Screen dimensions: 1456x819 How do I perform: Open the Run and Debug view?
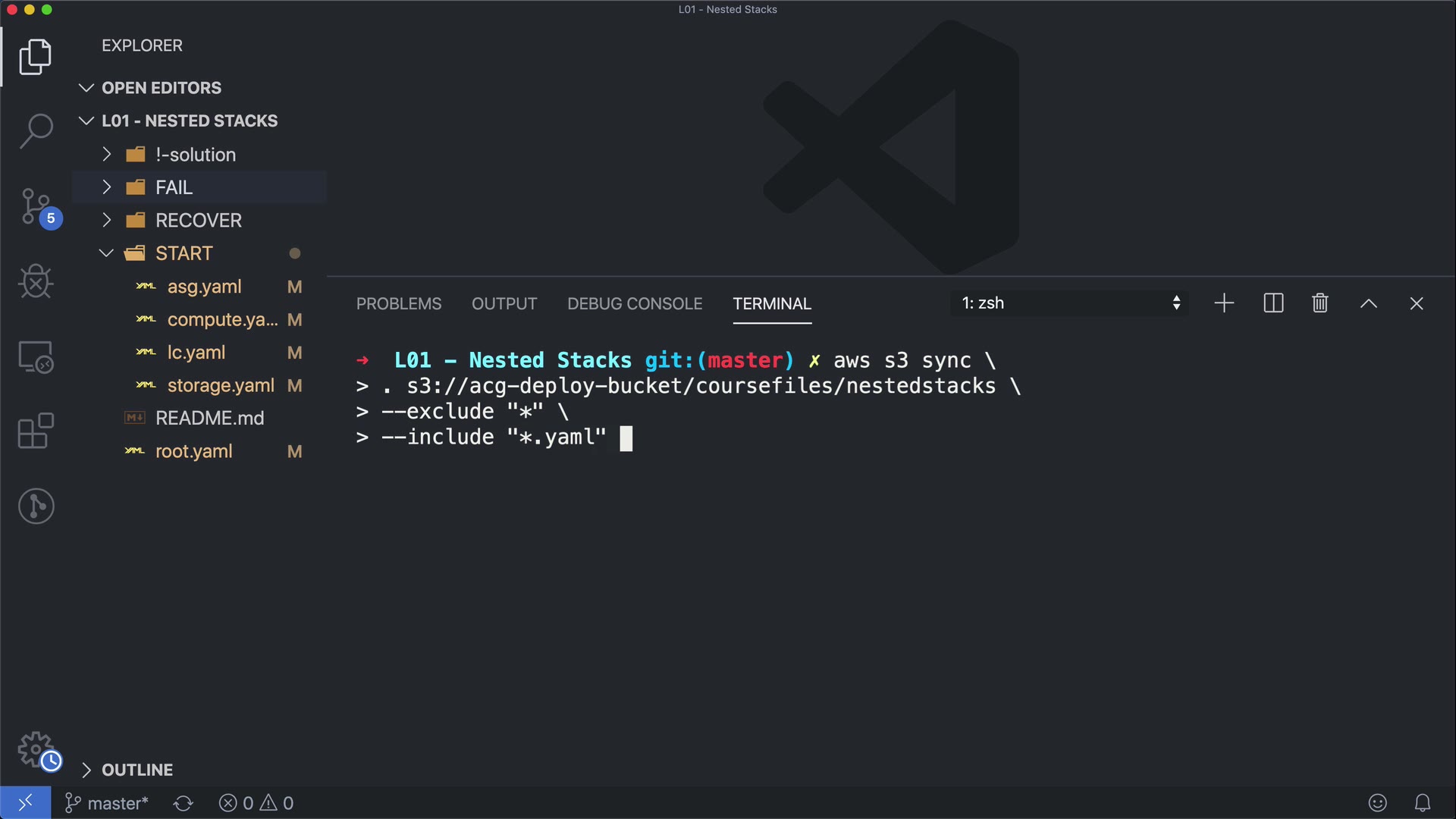pyautogui.click(x=36, y=281)
